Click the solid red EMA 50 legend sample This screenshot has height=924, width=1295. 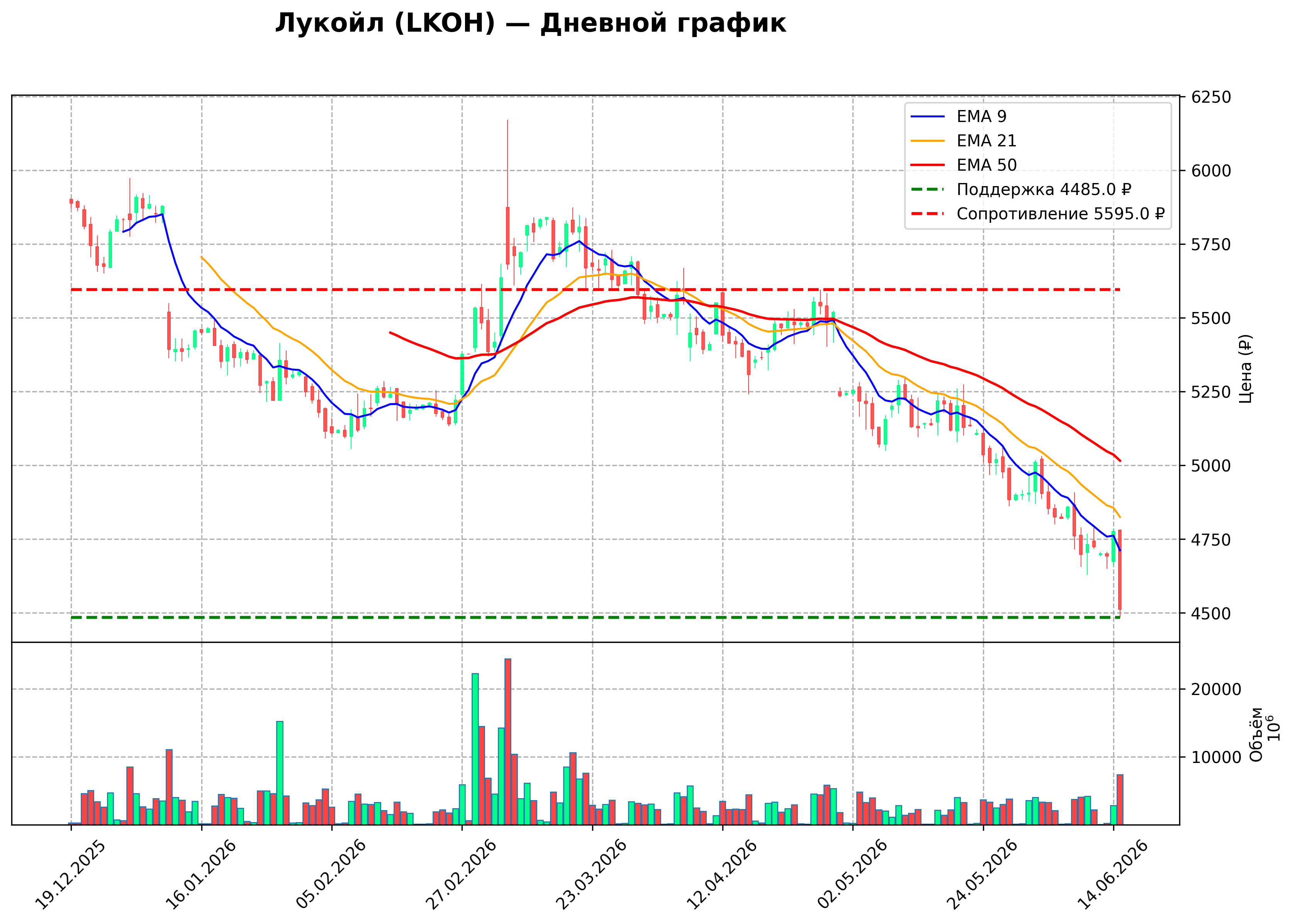click(x=927, y=165)
